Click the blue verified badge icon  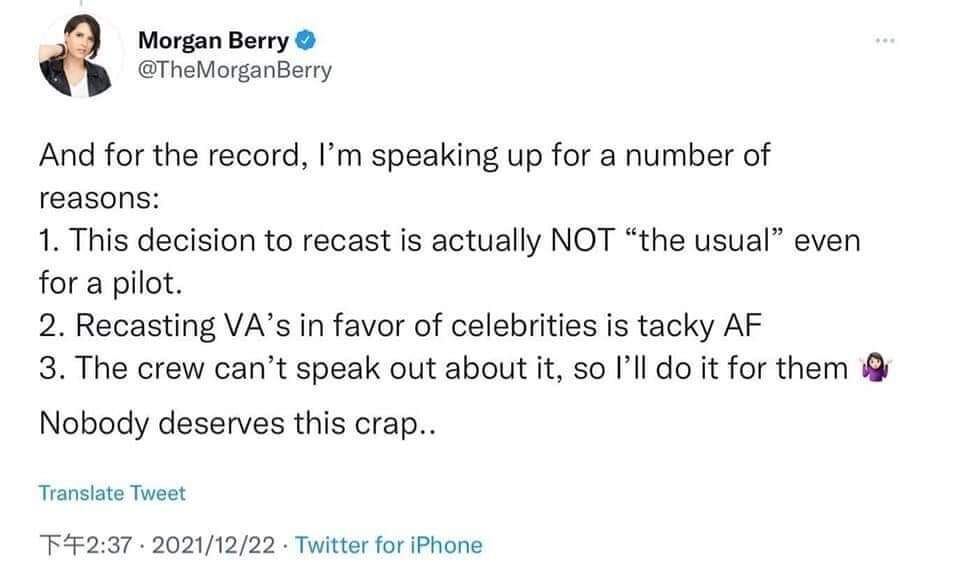[306, 40]
